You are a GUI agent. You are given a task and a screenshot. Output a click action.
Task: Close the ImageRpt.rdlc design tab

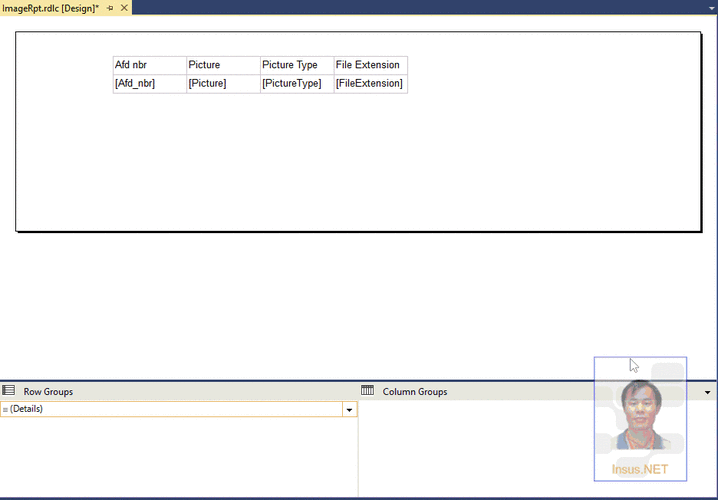pyautogui.click(x=124, y=8)
